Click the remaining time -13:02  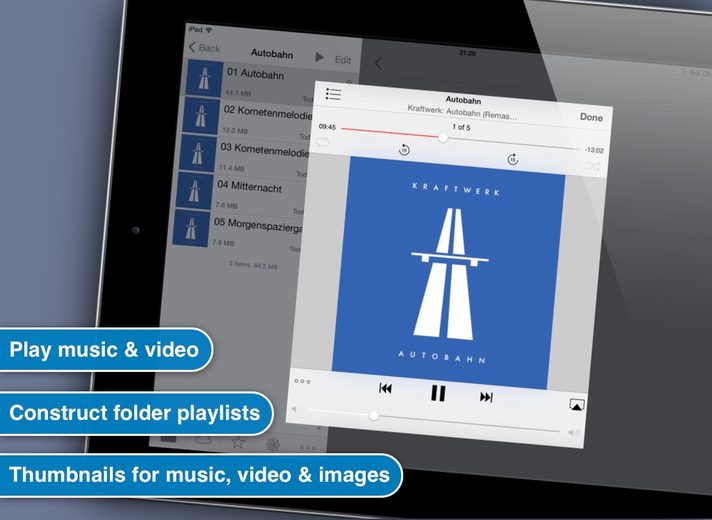tap(594, 150)
